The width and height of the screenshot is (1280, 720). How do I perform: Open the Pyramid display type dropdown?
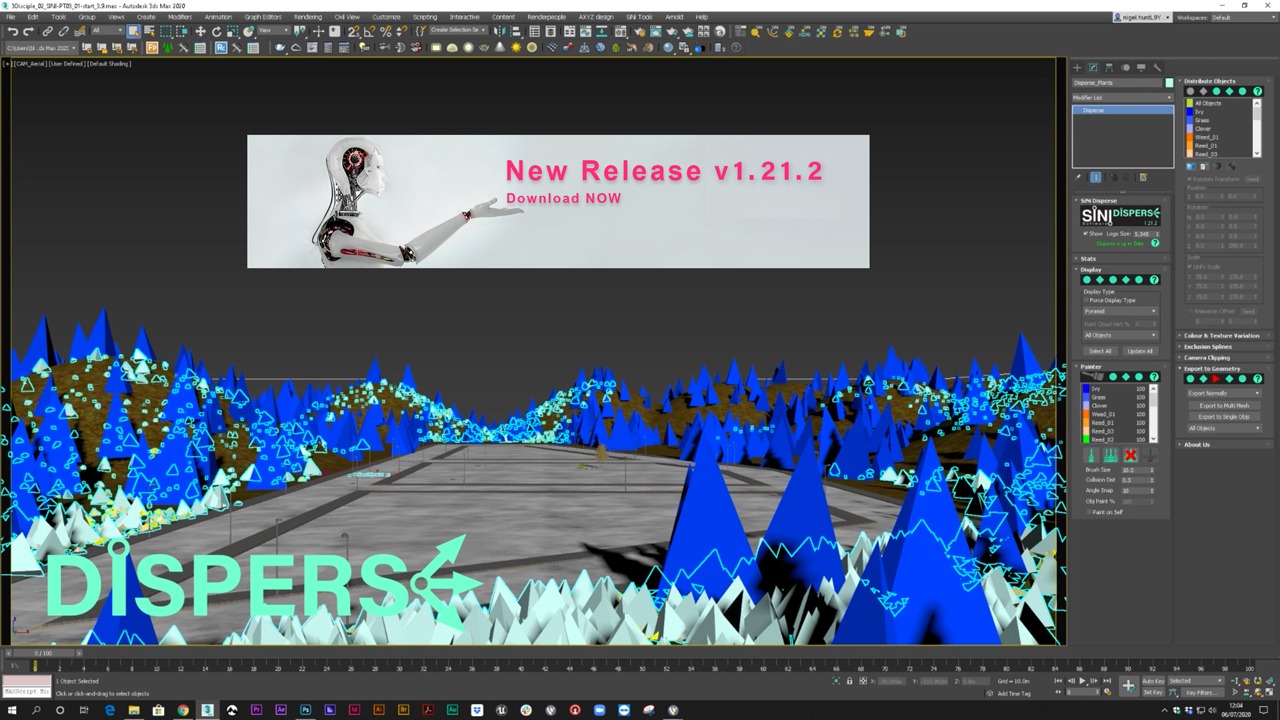pyautogui.click(x=1120, y=311)
